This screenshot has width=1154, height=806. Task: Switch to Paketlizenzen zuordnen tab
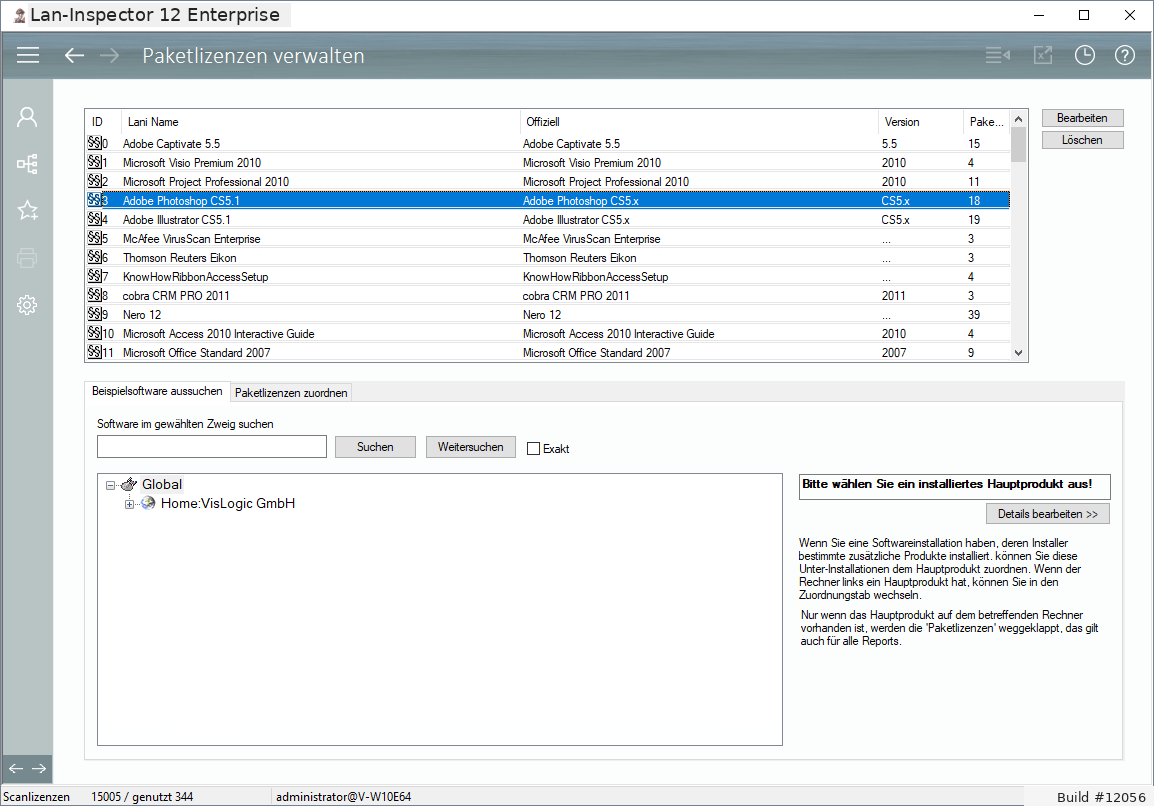click(291, 393)
